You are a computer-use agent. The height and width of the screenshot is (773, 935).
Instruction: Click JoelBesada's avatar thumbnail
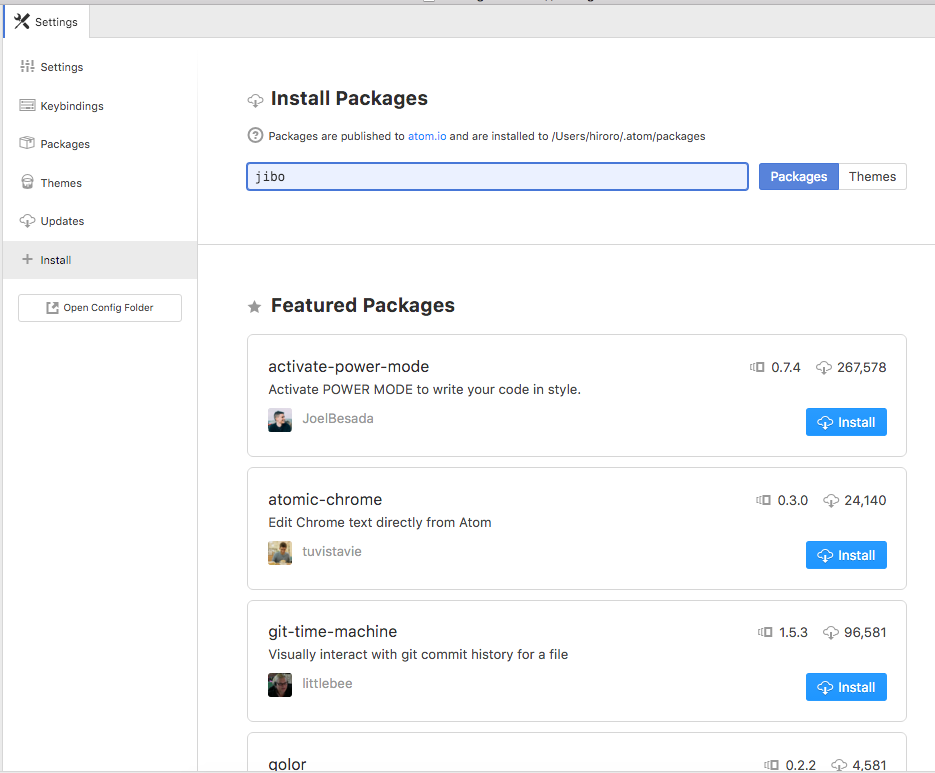point(280,420)
